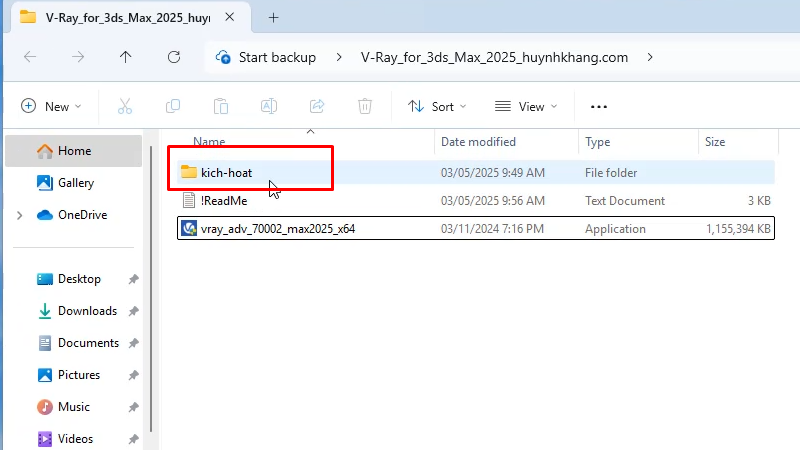Sort files by Date modified column
800x450 pixels.
click(478, 142)
